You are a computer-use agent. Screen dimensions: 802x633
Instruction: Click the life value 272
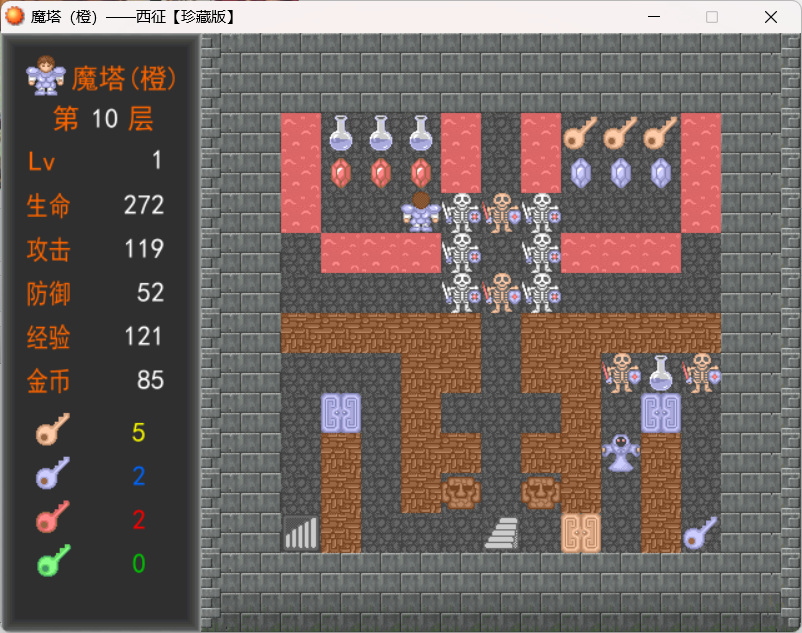tap(144, 206)
